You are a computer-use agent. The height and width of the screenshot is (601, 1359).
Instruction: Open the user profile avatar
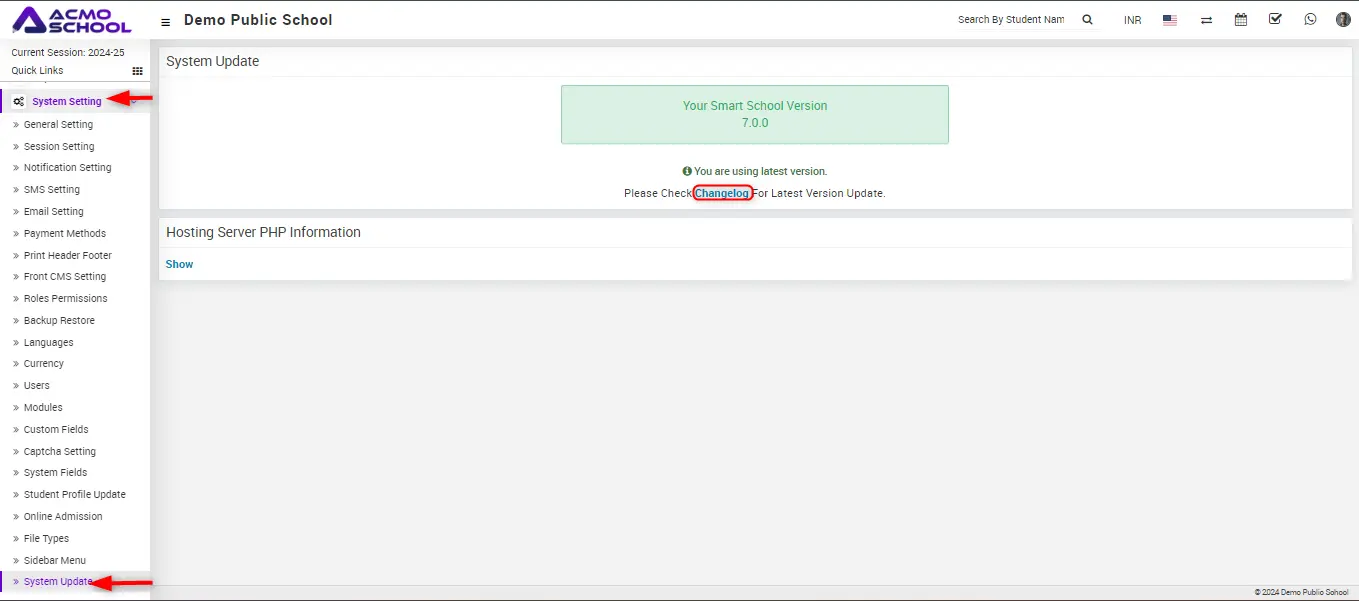pyautogui.click(x=1343, y=20)
